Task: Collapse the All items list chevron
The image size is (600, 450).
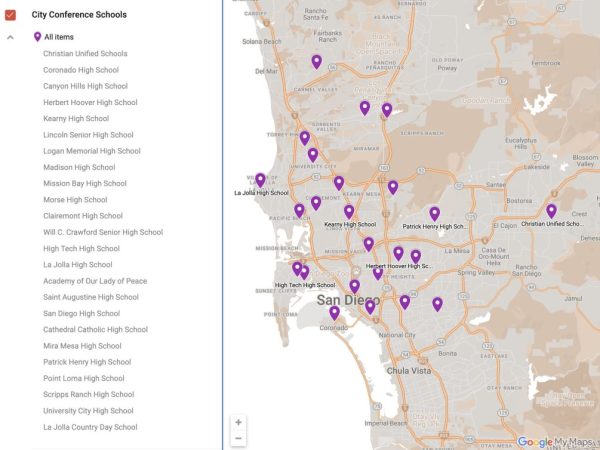Action: (10, 37)
